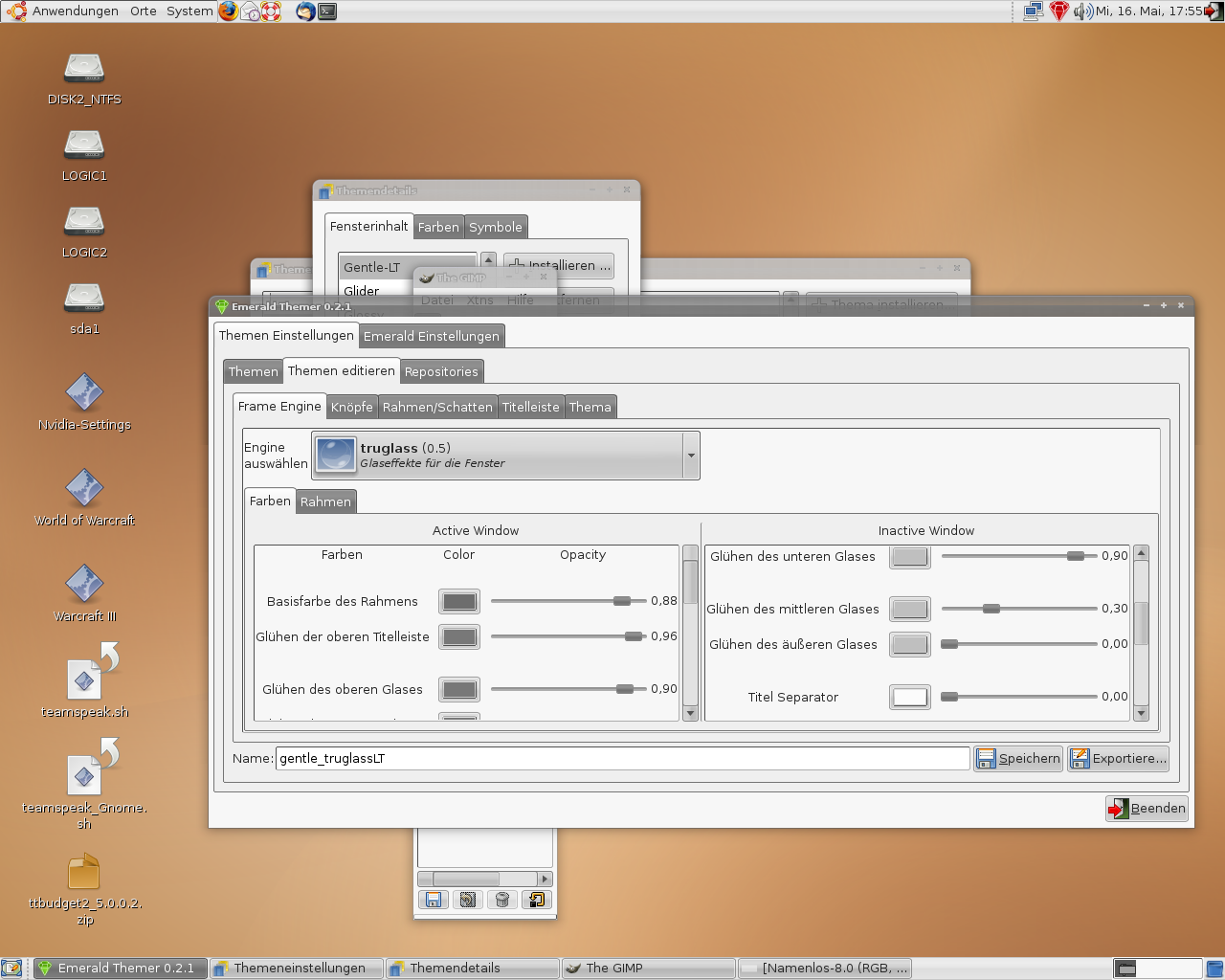The image size is (1225, 980).
Task: Click the Speichern button
Action: tap(1018, 758)
